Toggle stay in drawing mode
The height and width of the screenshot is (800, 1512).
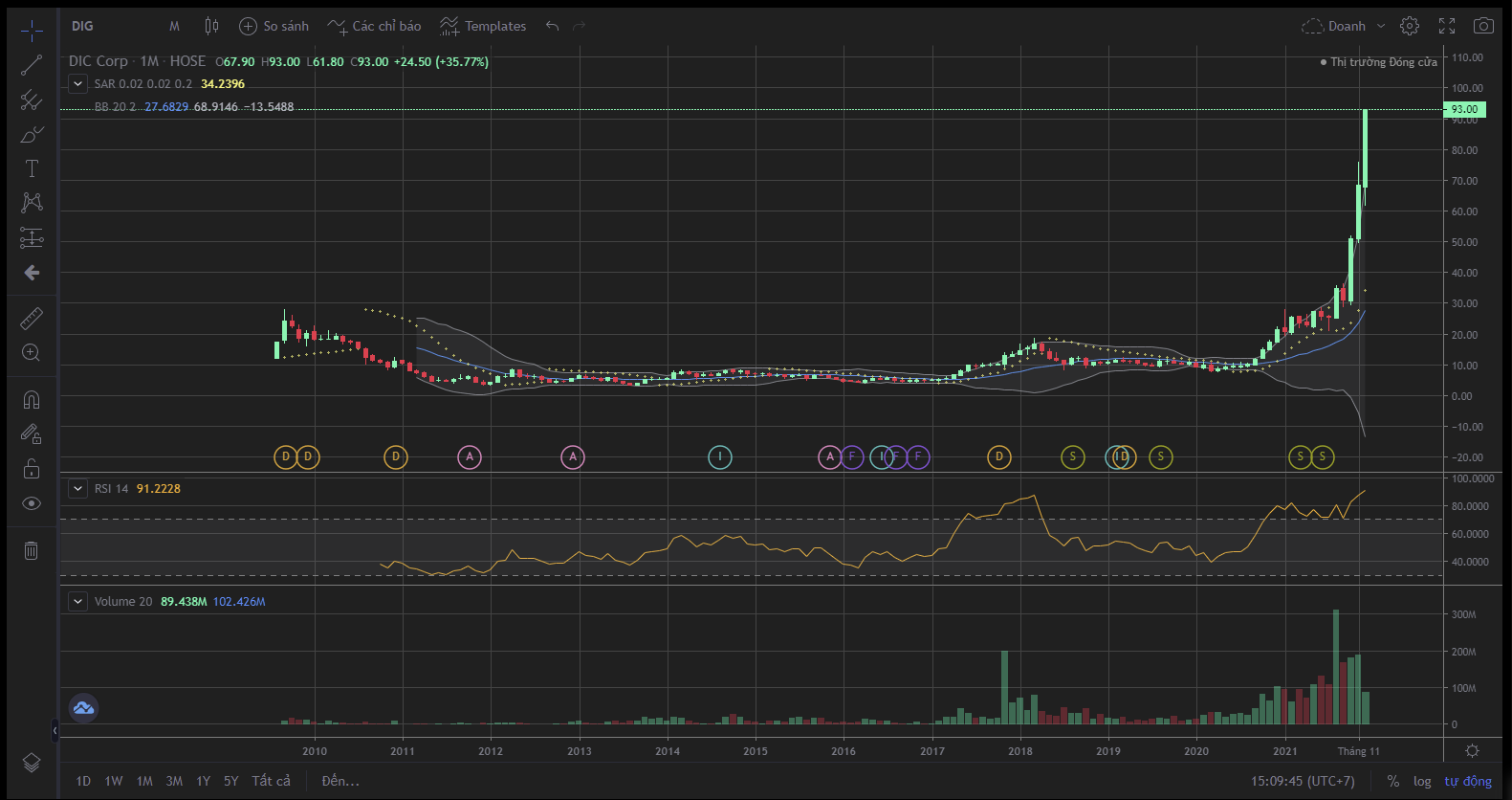(x=32, y=434)
